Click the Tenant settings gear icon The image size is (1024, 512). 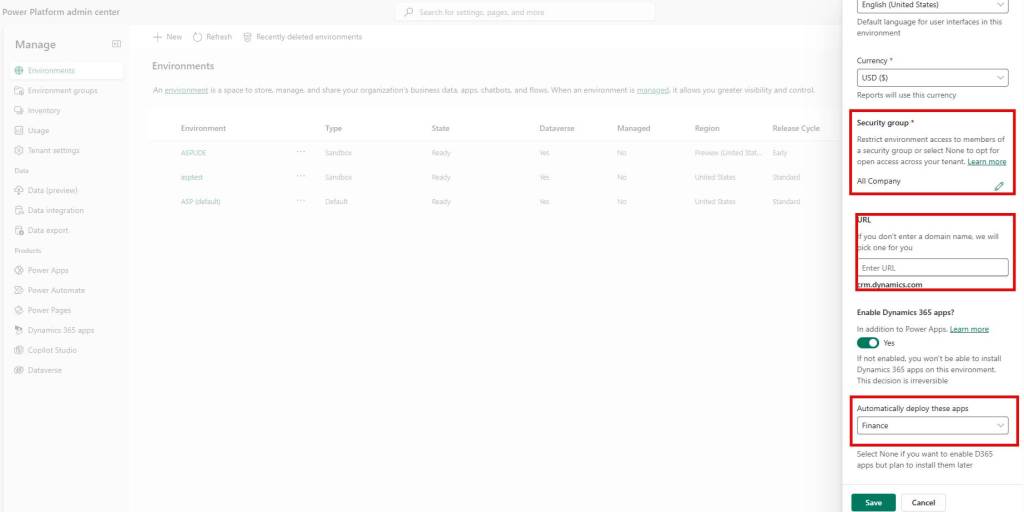point(19,151)
